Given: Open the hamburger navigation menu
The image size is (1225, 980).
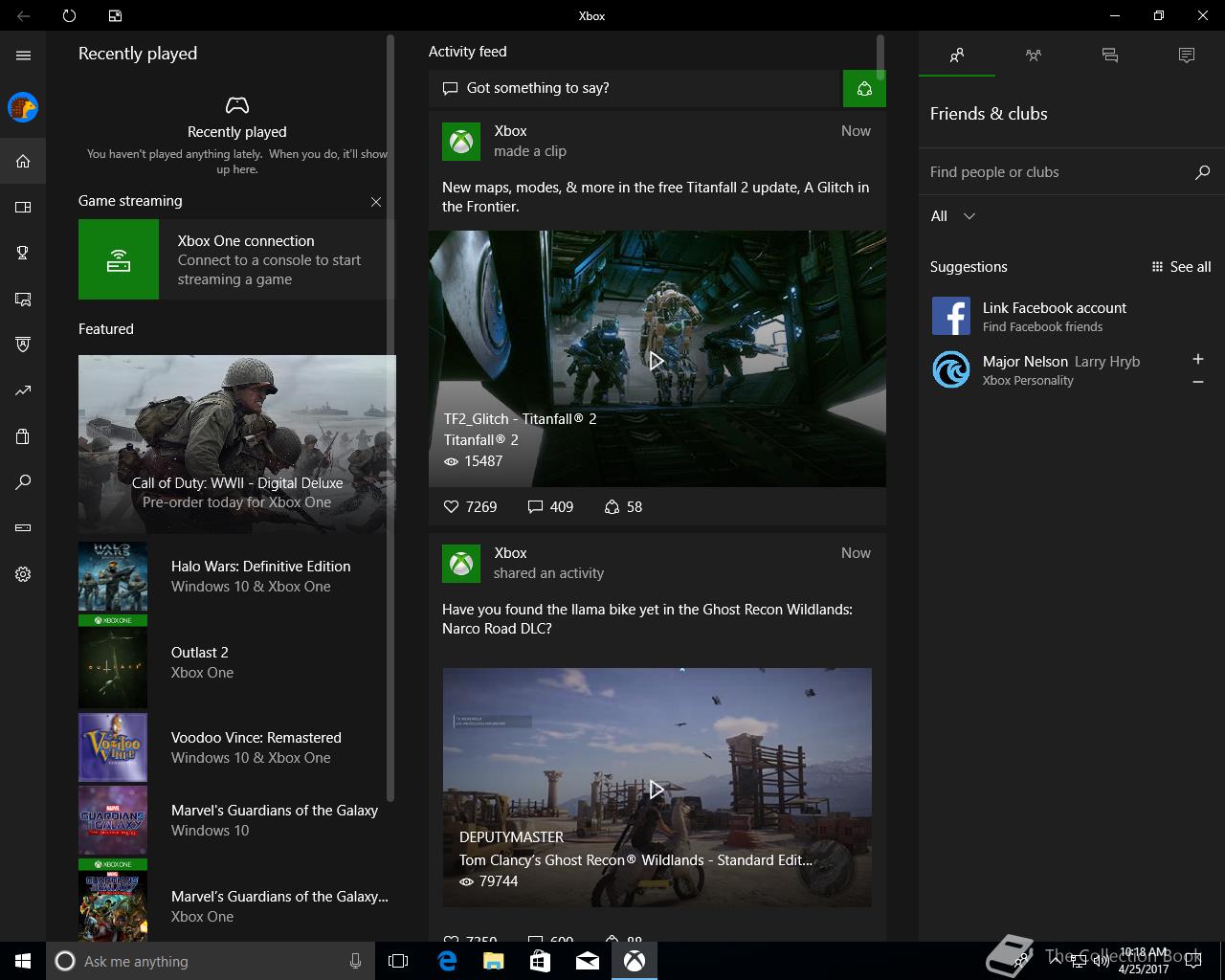Looking at the screenshot, I should click(23, 55).
